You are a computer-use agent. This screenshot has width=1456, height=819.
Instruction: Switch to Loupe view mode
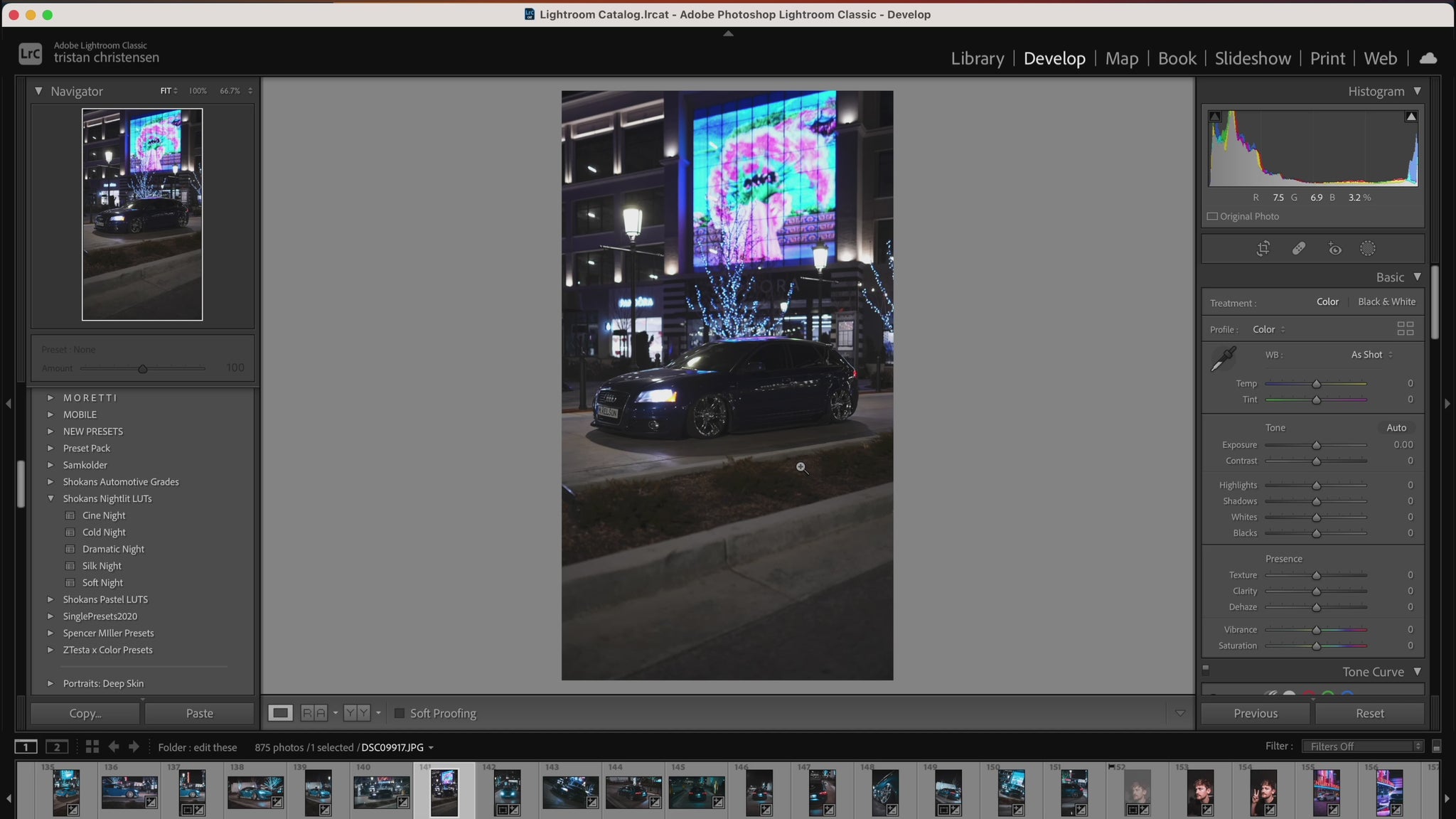tap(280, 713)
